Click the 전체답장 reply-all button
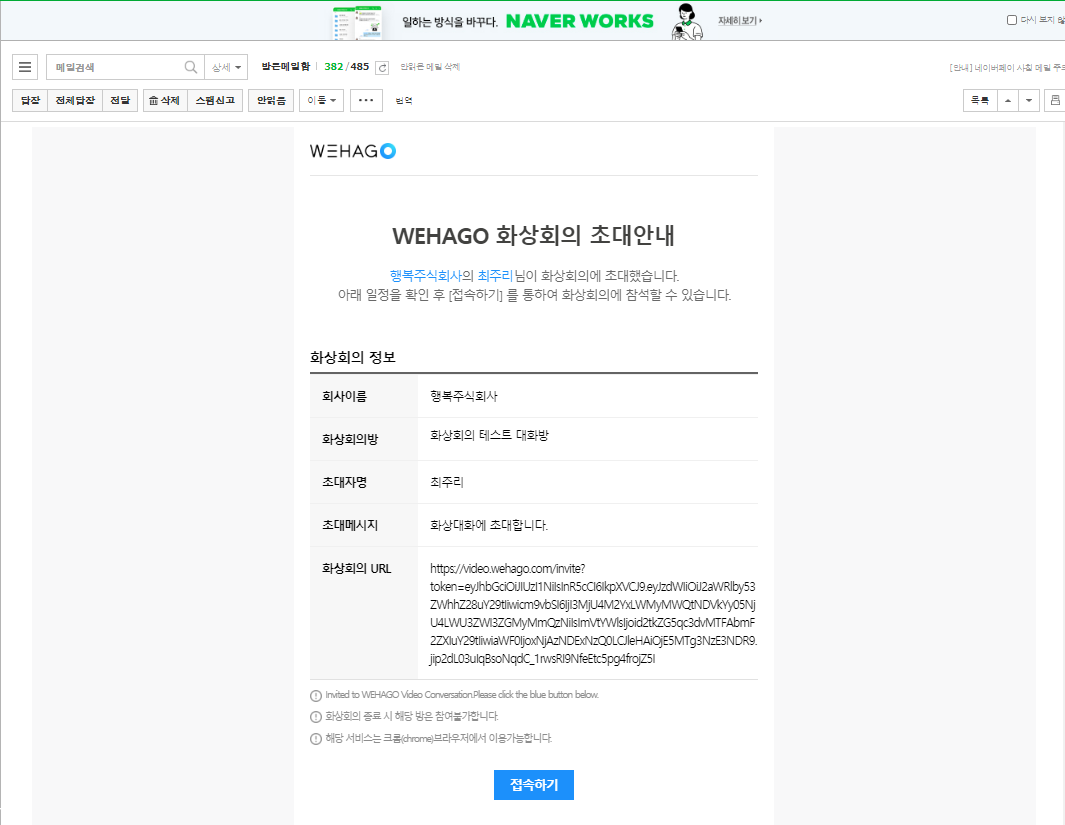 coord(75,100)
